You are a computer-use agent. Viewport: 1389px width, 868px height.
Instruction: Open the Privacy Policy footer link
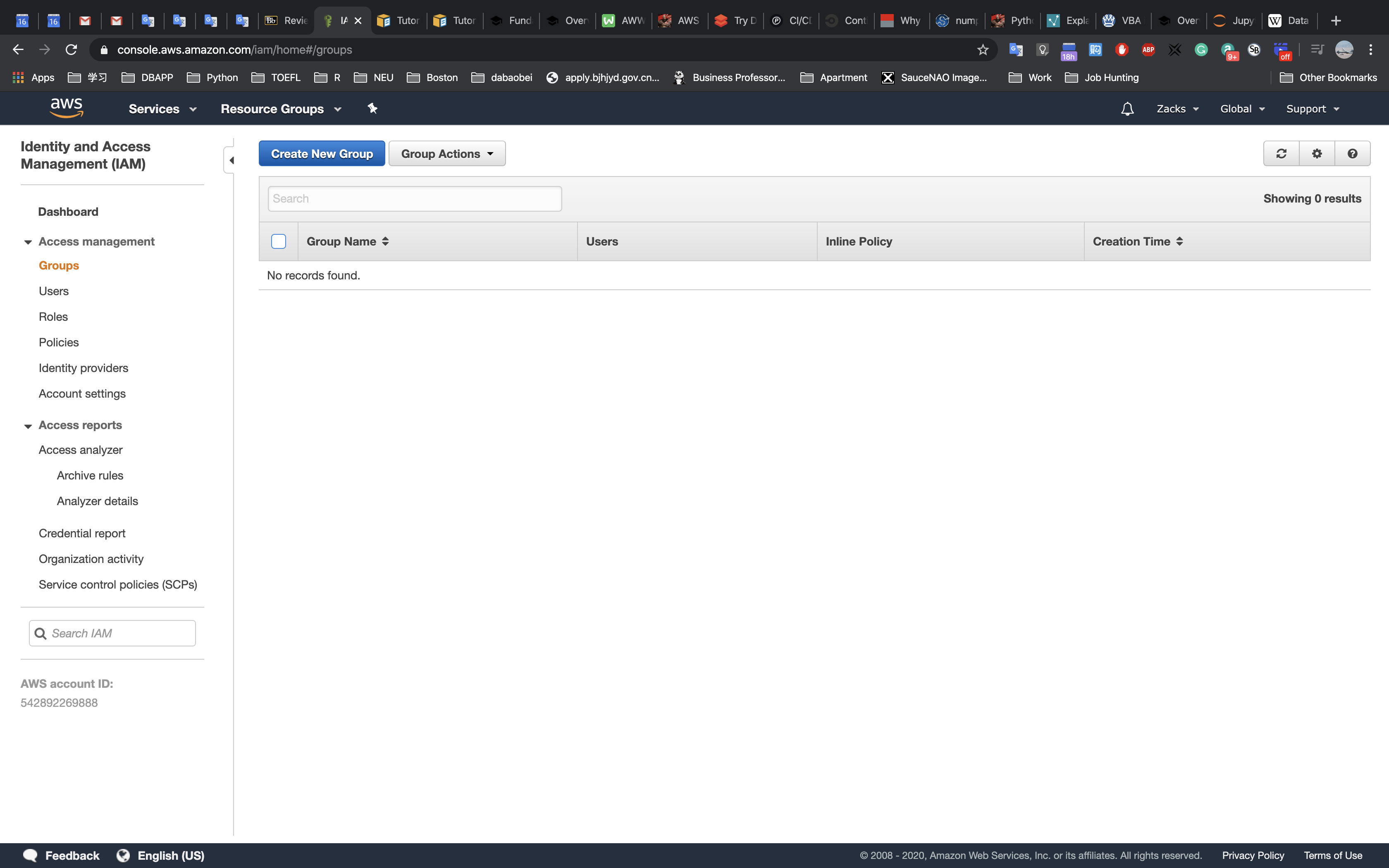[1253, 855]
